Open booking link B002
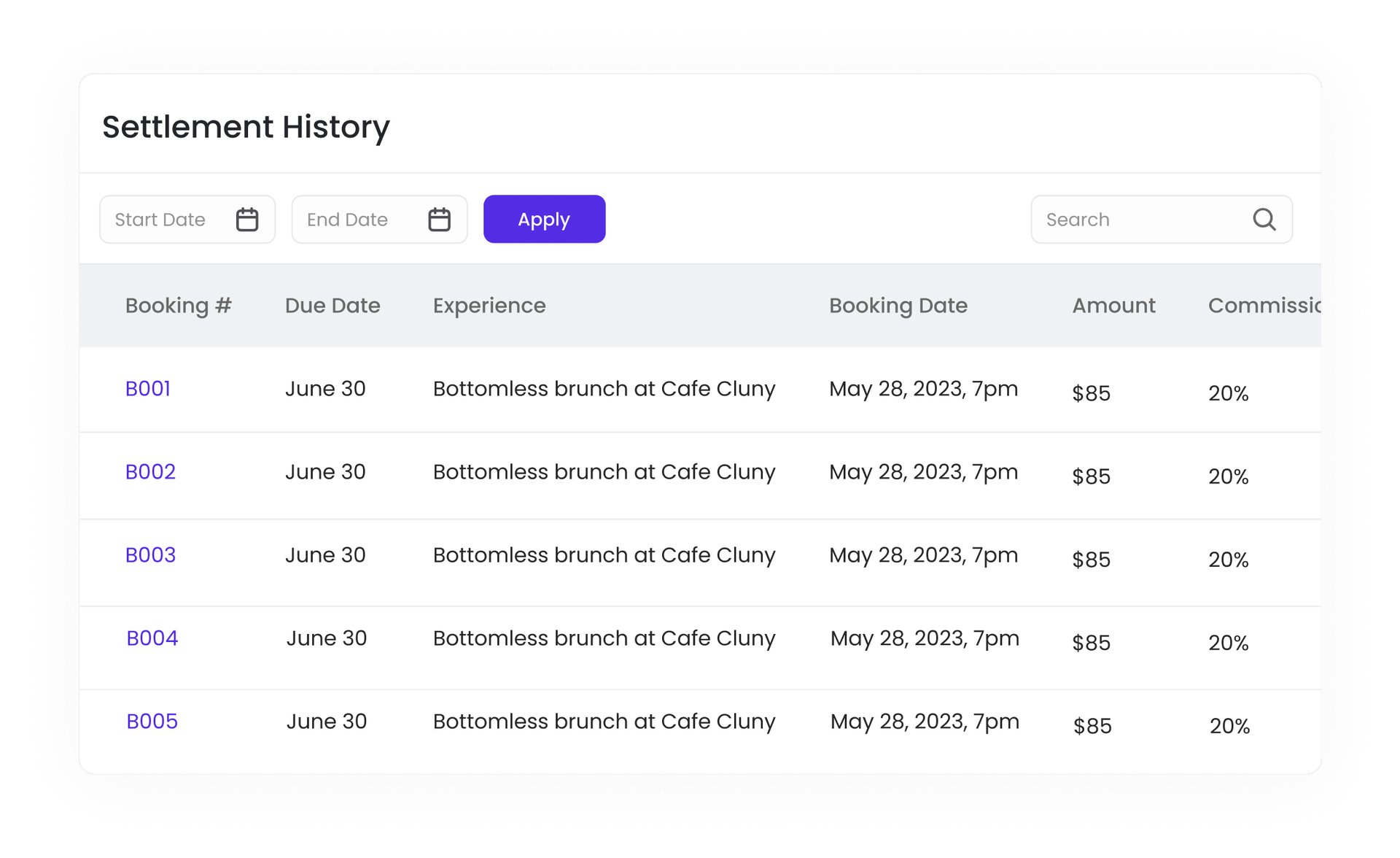1400x858 pixels. click(150, 472)
